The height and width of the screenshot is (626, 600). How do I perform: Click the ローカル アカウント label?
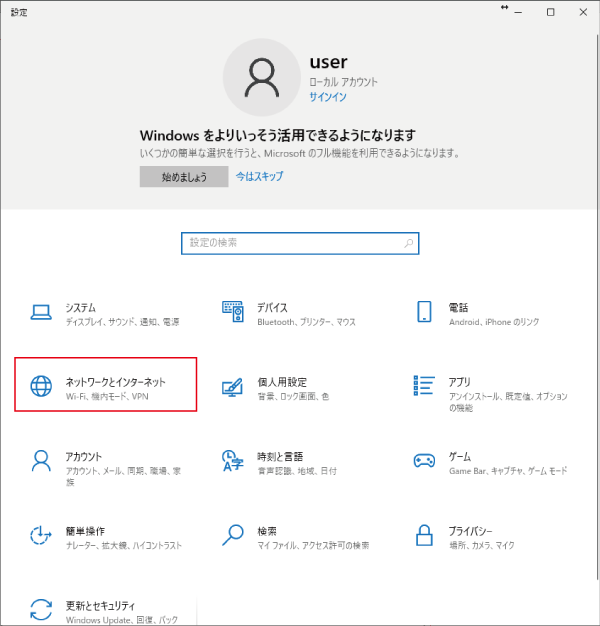click(343, 82)
